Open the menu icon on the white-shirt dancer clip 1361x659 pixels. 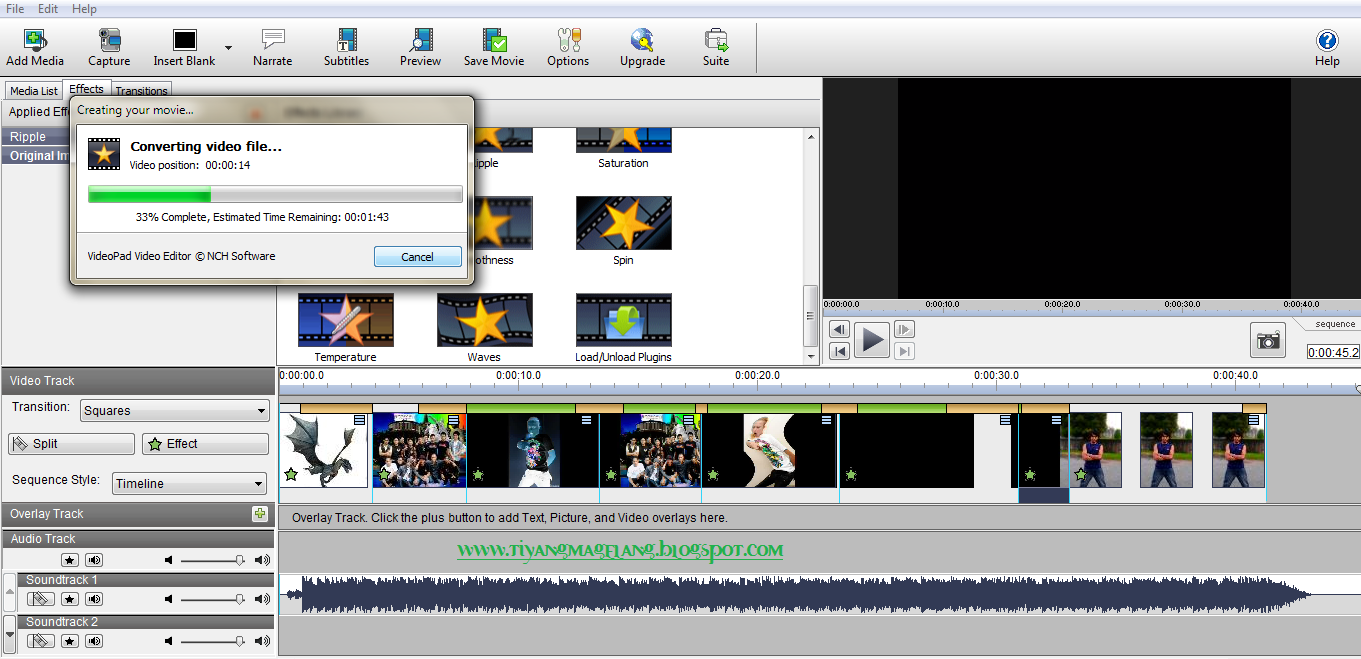click(x=827, y=420)
